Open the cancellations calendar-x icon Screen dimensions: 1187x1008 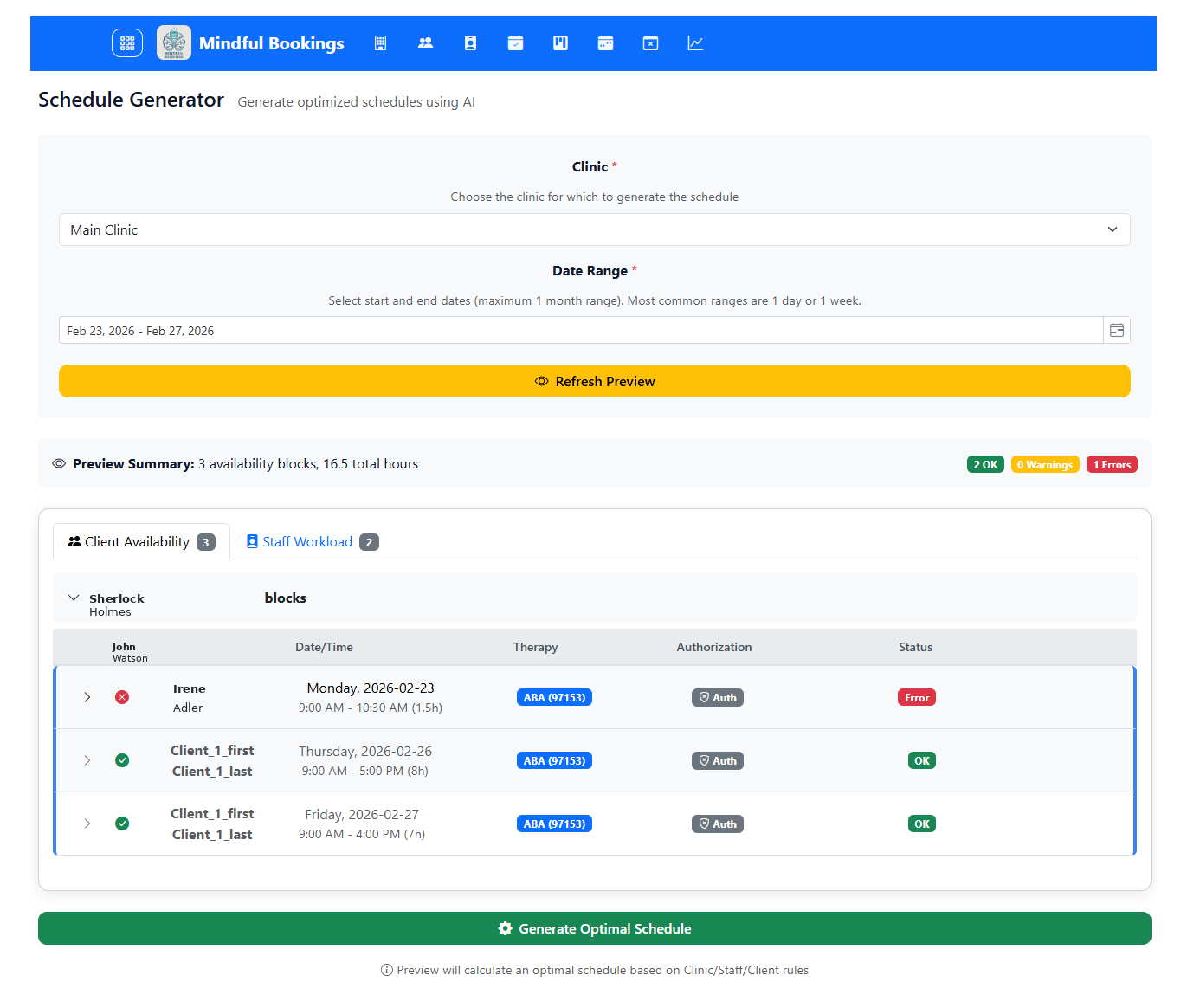click(x=650, y=42)
